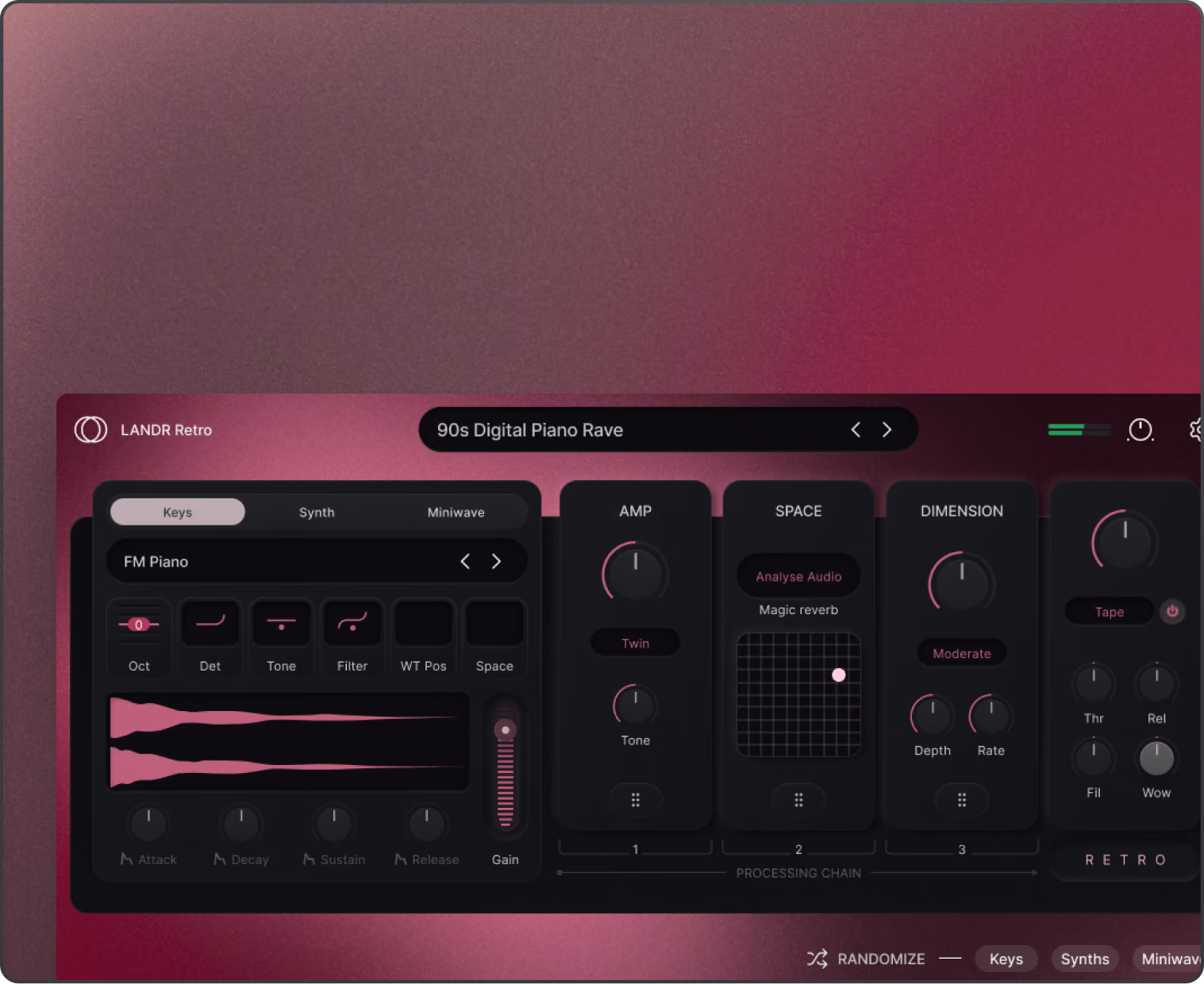The width and height of the screenshot is (1204, 984).
Task: Switch to the Keys tab
Action: click(178, 512)
